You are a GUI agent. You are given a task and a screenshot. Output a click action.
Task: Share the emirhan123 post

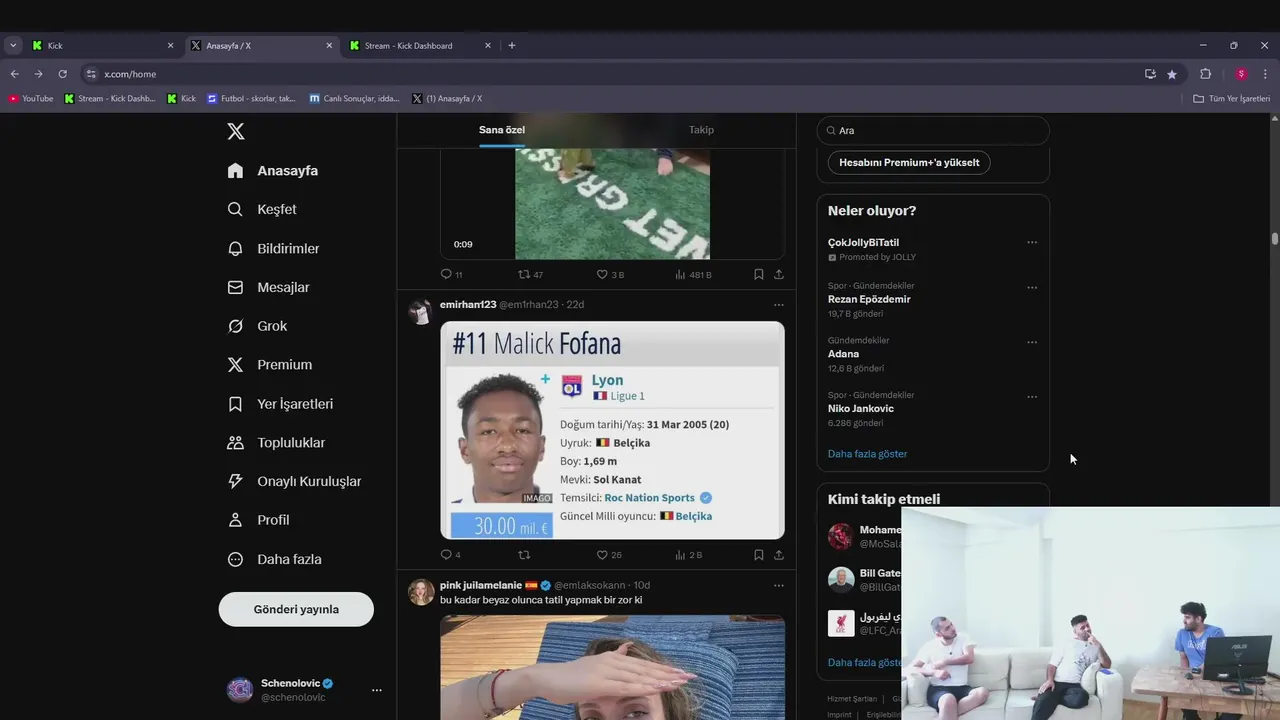pos(779,555)
